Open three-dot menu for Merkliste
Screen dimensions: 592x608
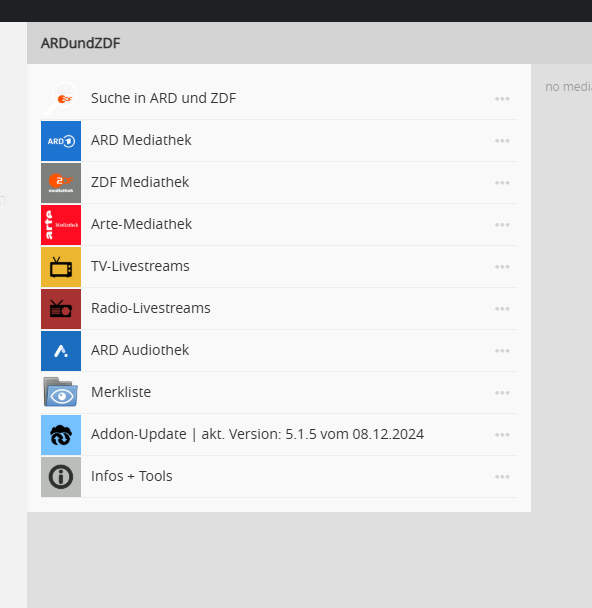pyautogui.click(x=502, y=393)
